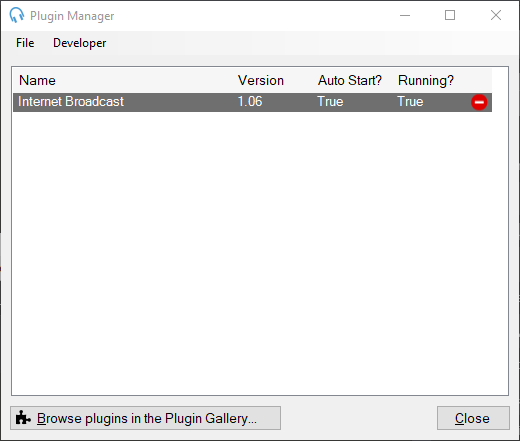Click the version value 1.06
This screenshot has width=520, height=441.
[x=250, y=102]
